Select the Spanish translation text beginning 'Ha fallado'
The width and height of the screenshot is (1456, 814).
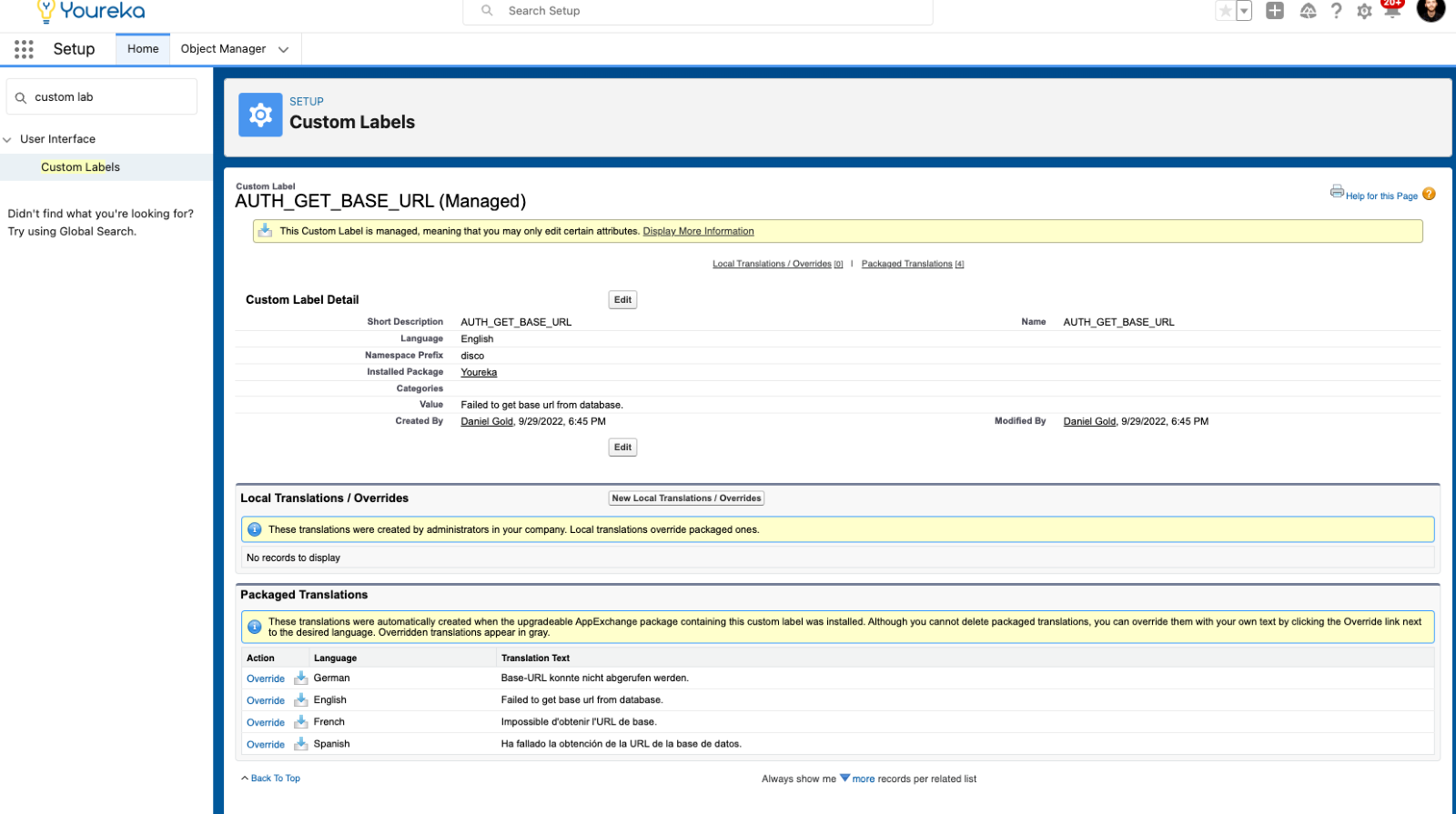621,743
